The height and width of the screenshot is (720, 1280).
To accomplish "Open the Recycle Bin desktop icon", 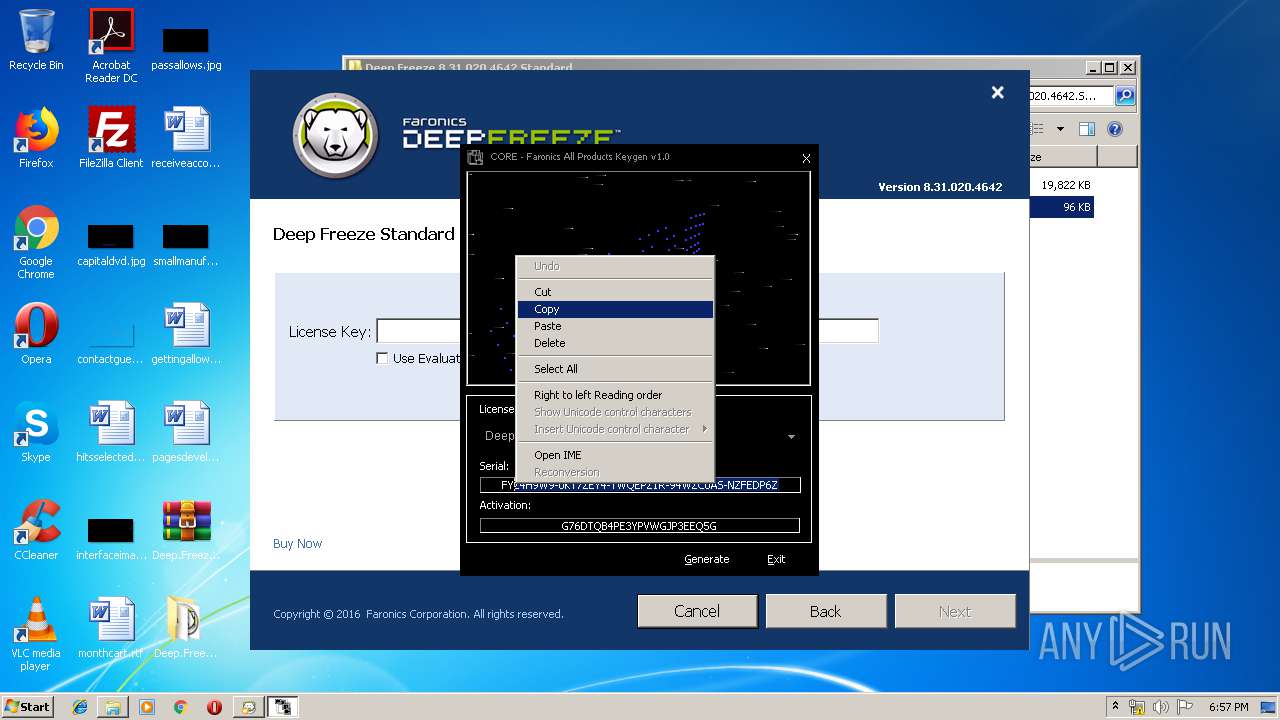I will click(x=36, y=40).
